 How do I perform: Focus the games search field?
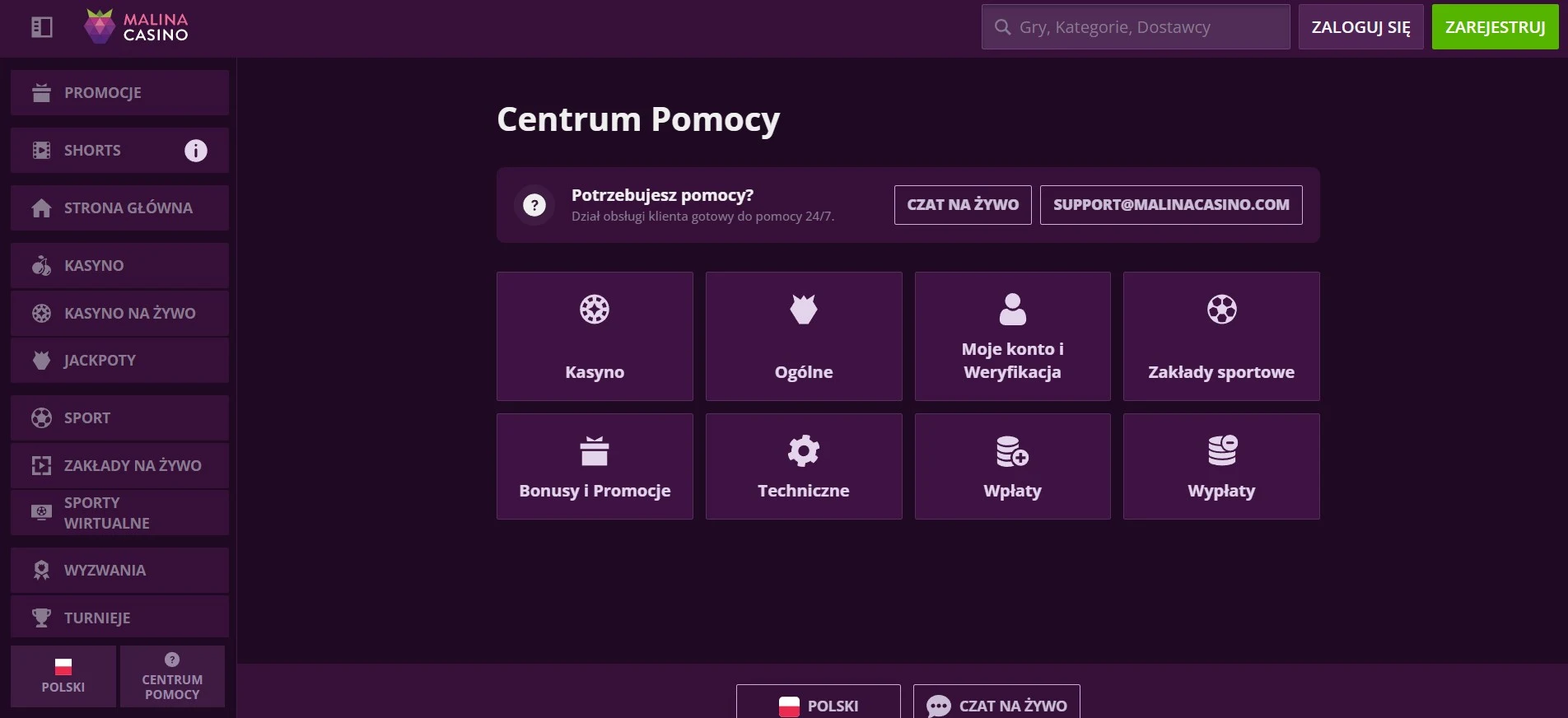tap(1136, 27)
